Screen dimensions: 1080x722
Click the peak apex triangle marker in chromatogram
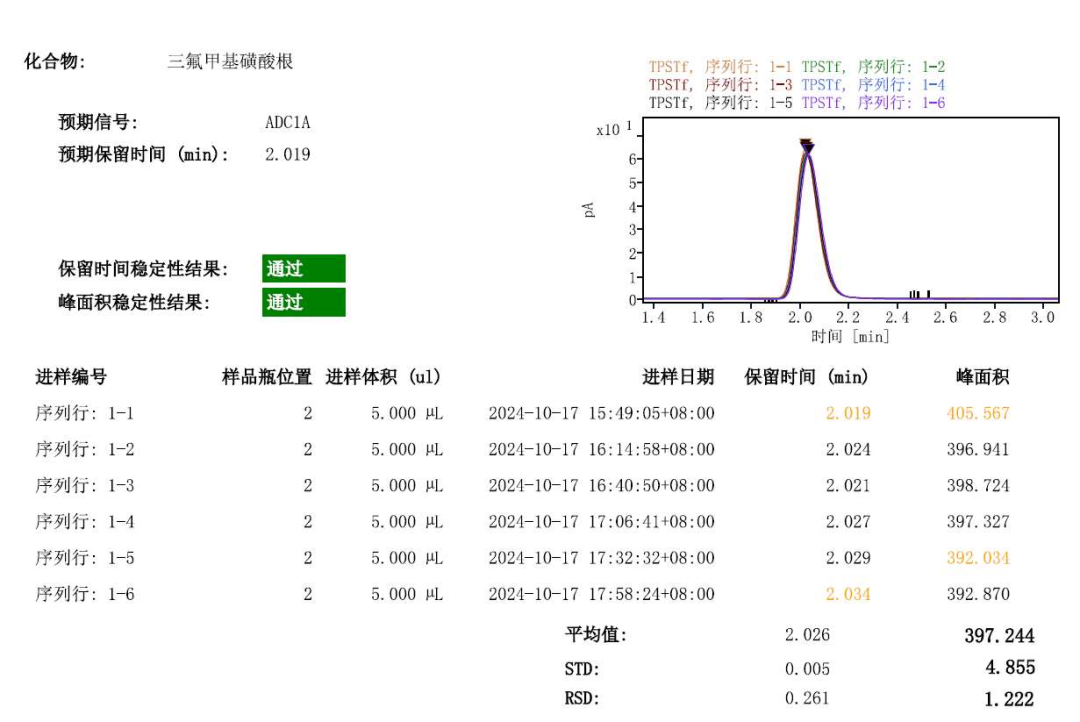pos(806,146)
